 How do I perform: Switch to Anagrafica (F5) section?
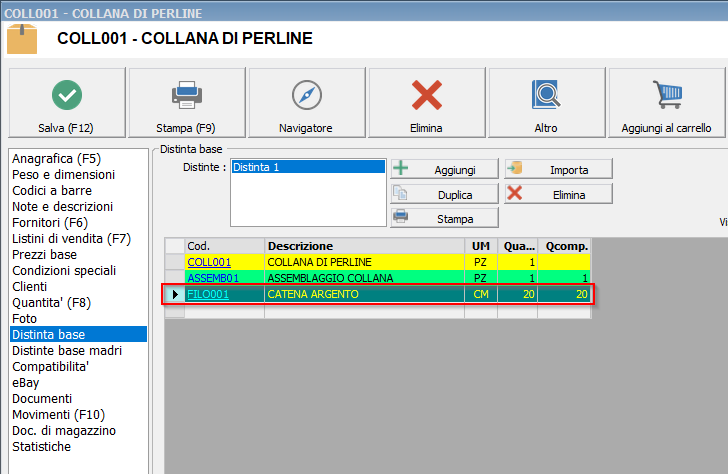click(56, 159)
